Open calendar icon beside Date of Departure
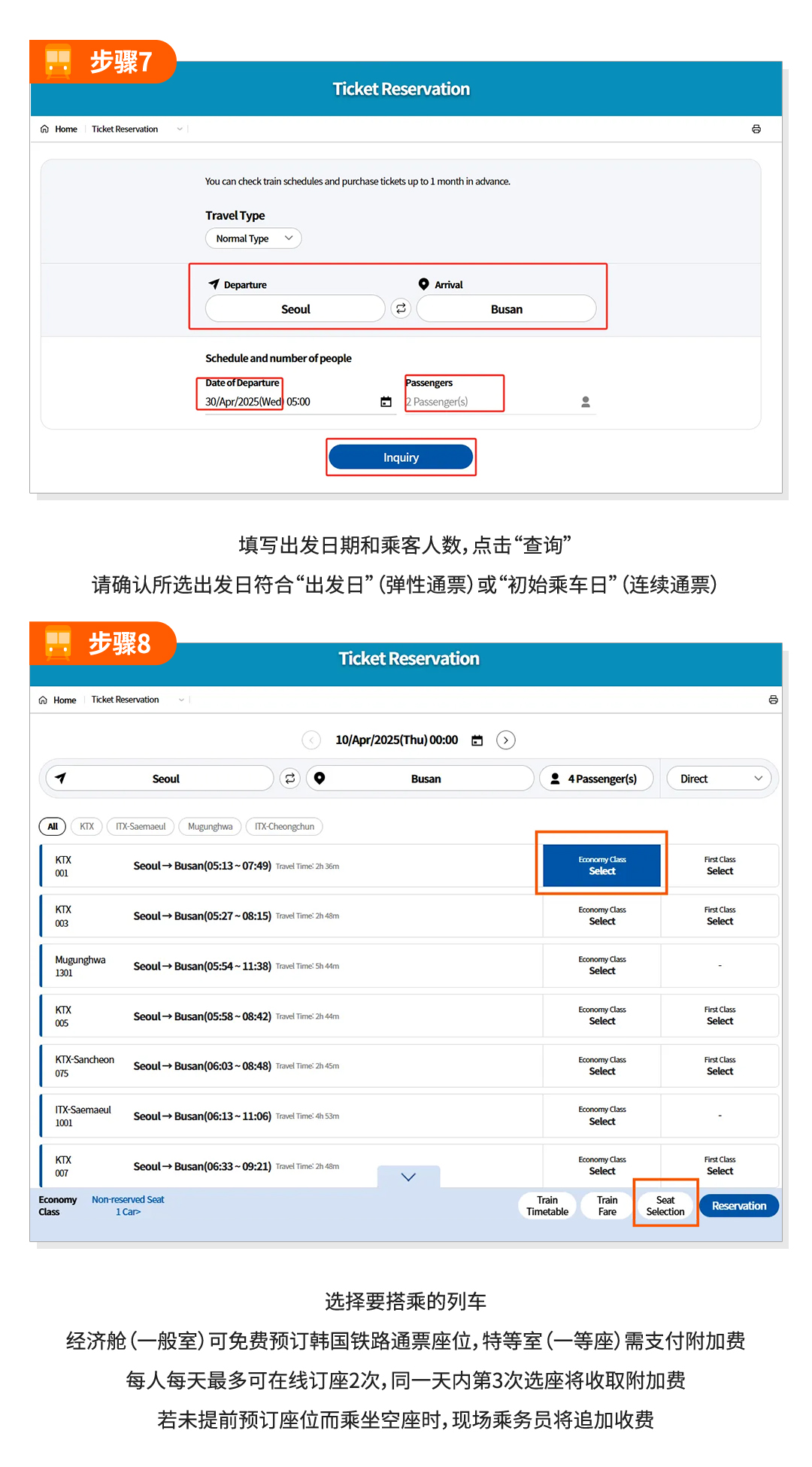The image size is (812, 1467). tap(386, 402)
